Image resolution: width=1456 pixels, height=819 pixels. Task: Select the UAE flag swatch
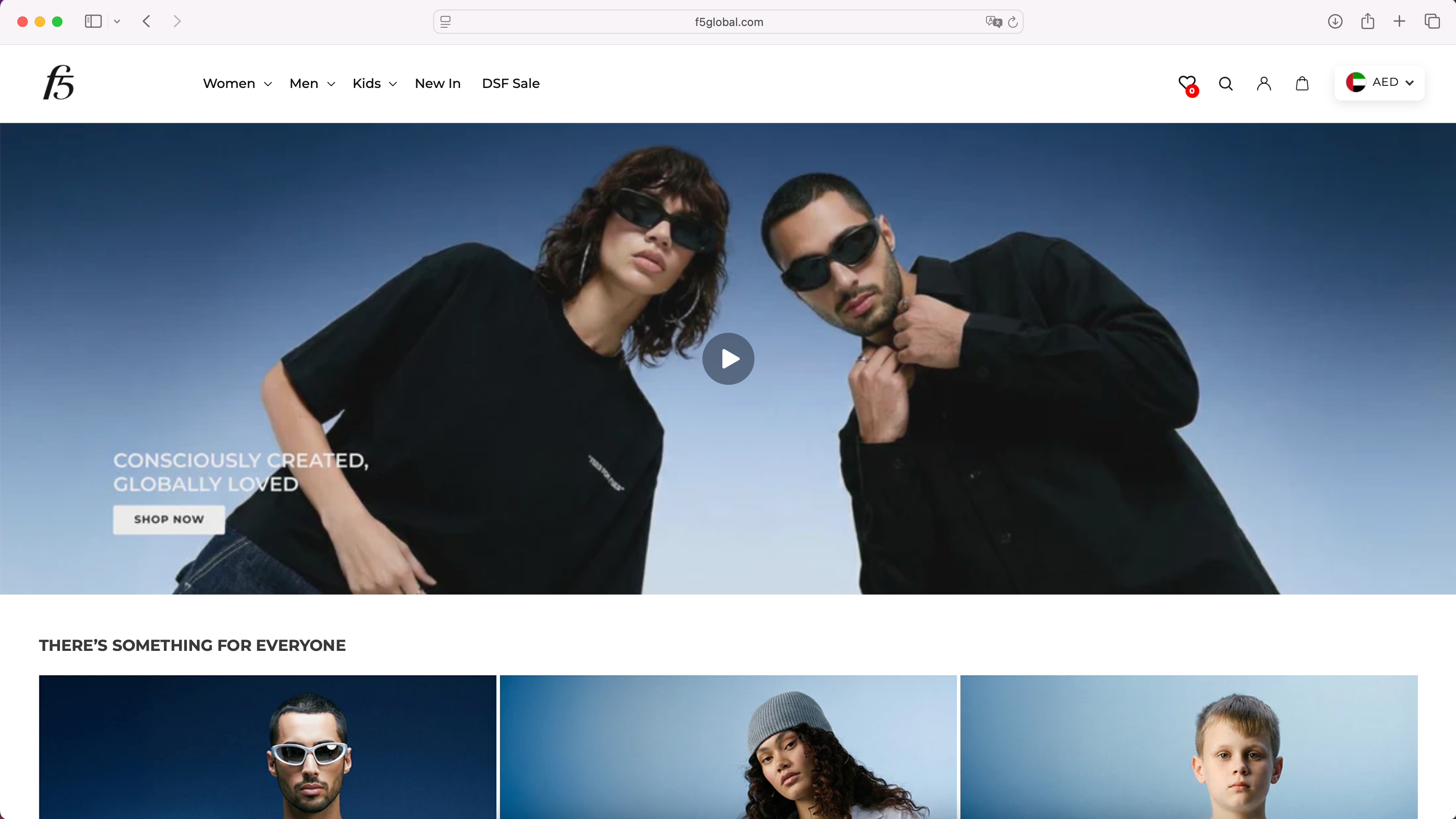1356,82
